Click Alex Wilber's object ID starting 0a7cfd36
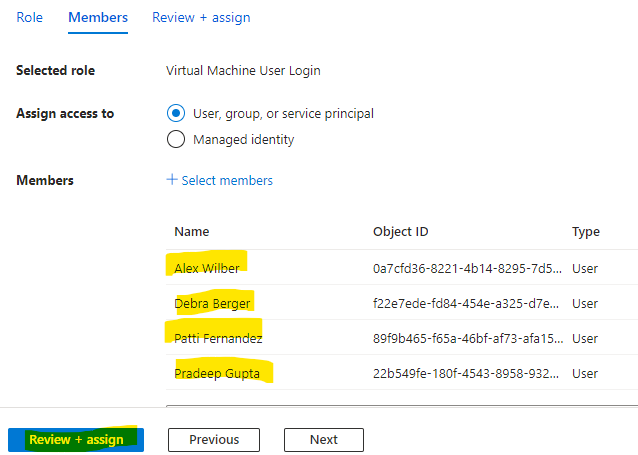638x455 pixels. (x=467, y=269)
